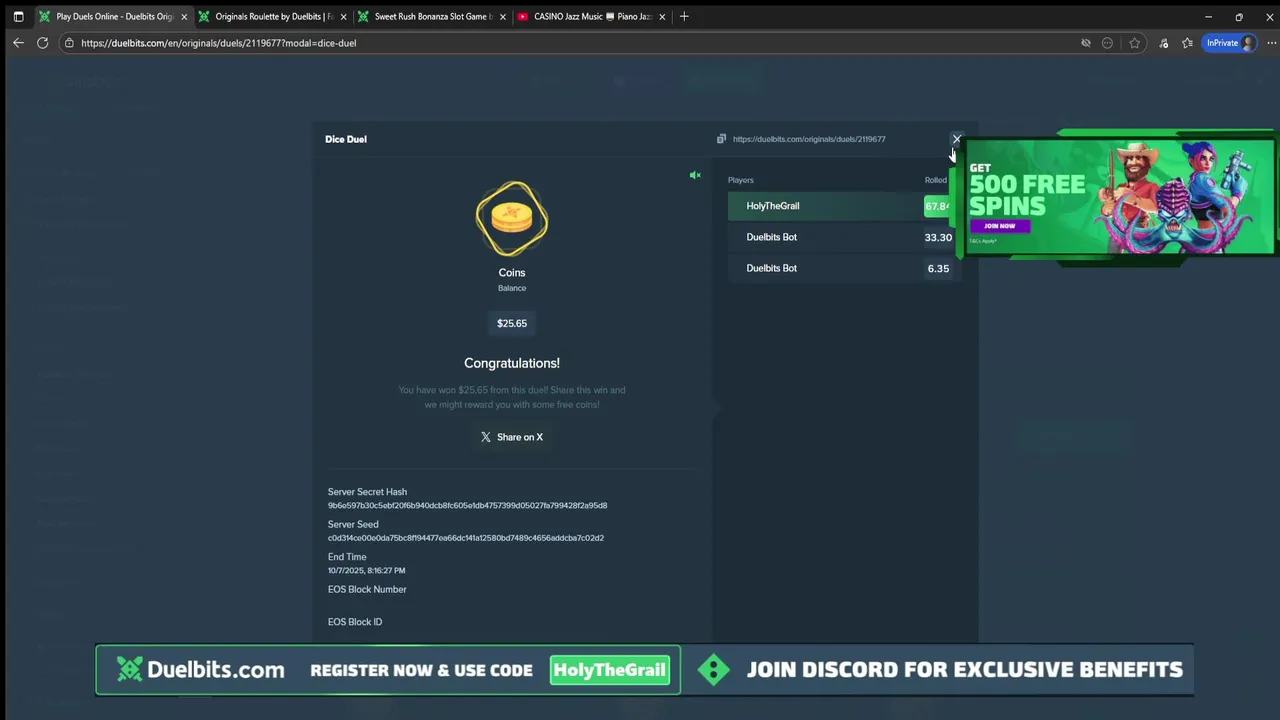Screen dimensions: 1280x720
Task: Open browser Settings and more menu
Action: [x=1271, y=43]
